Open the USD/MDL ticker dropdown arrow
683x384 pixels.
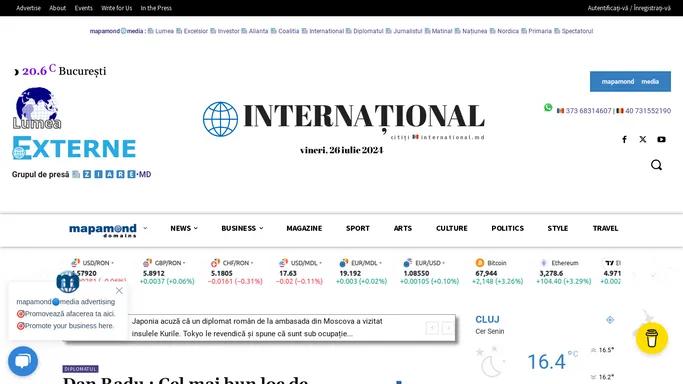click(321, 263)
